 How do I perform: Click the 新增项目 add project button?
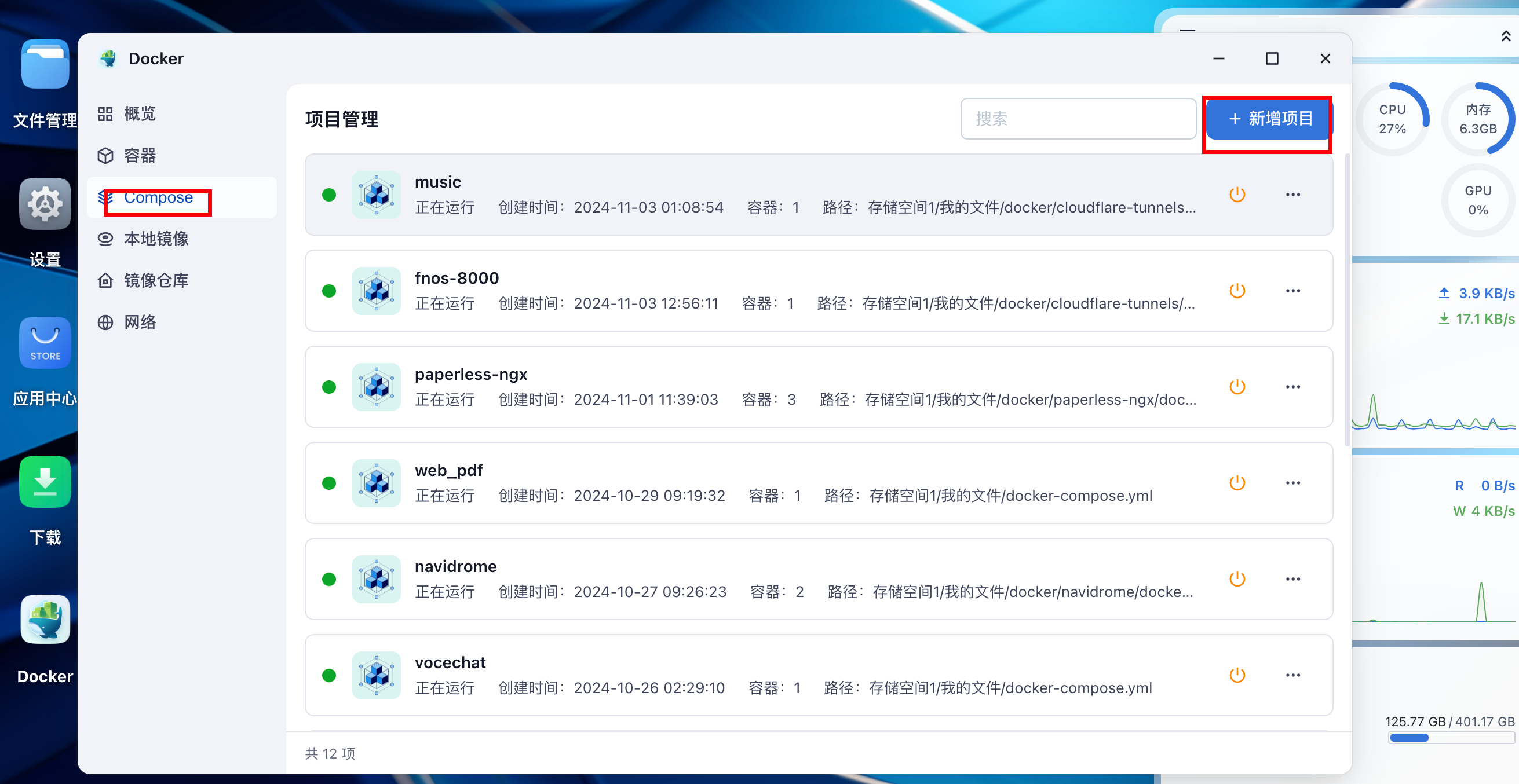click(x=1269, y=119)
